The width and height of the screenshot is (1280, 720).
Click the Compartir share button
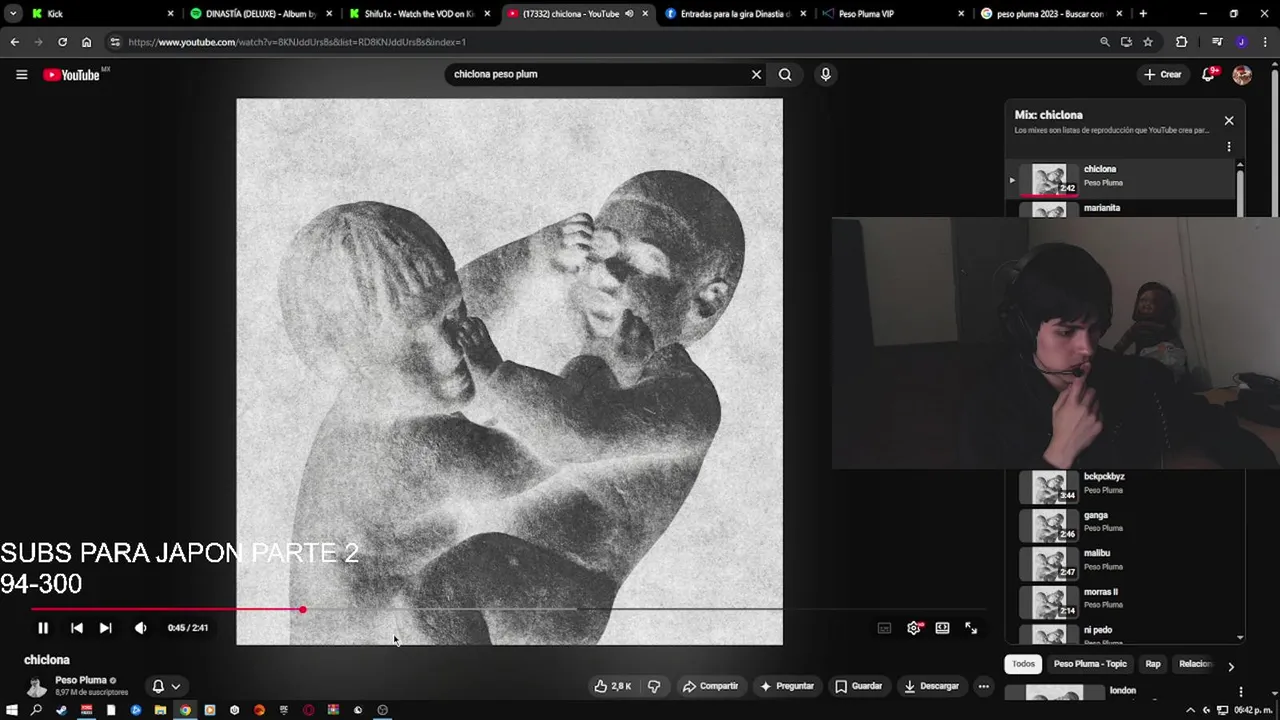point(710,686)
